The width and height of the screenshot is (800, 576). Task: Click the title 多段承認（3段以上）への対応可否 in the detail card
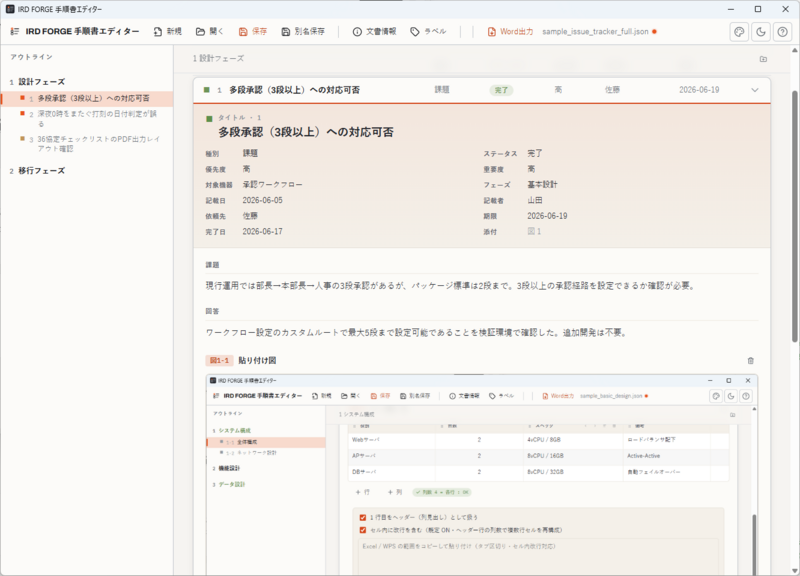click(x=306, y=132)
